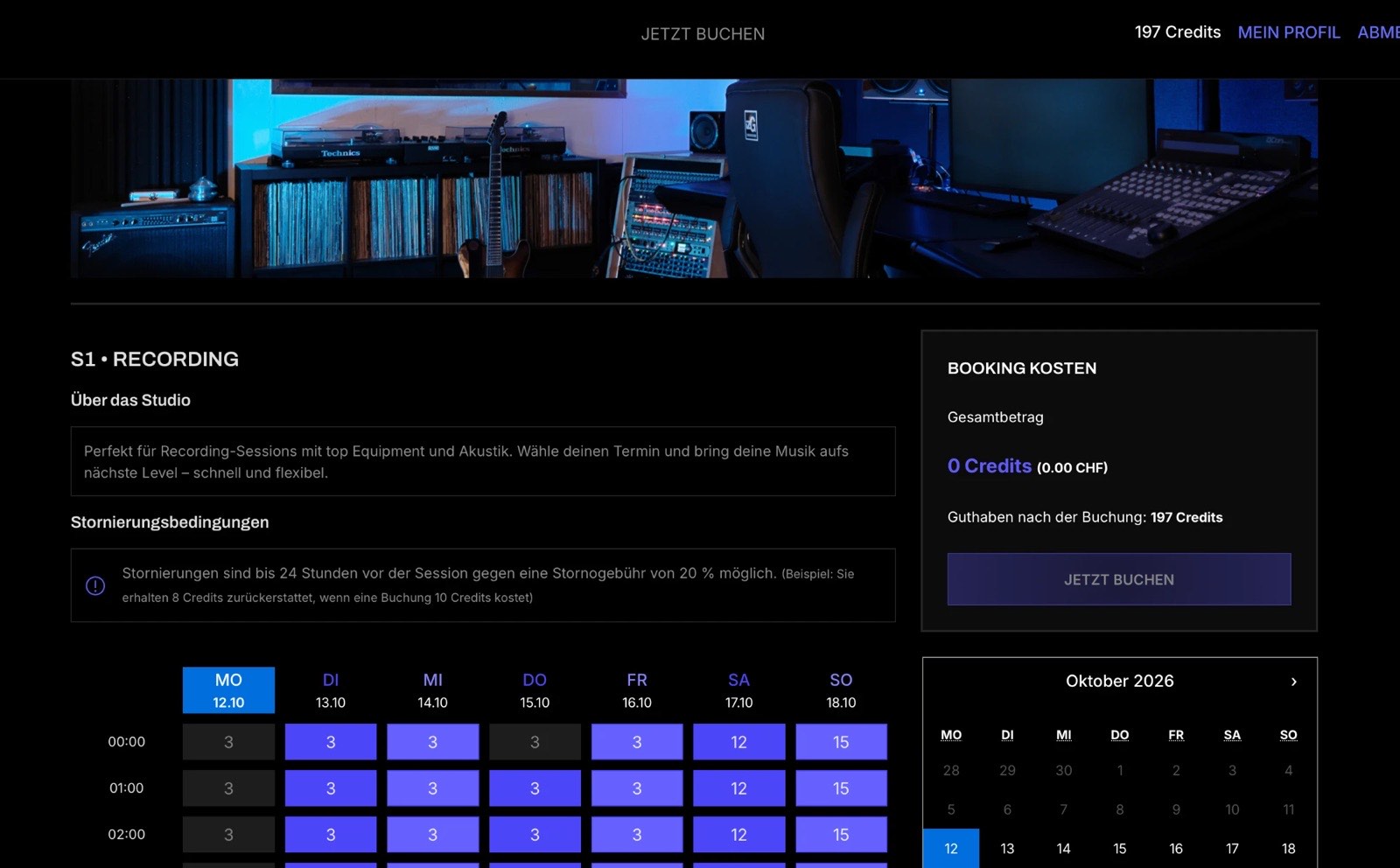
Task: Book Saturday 01:00 slot costing 12
Action: pyautogui.click(x=739, y=788)
